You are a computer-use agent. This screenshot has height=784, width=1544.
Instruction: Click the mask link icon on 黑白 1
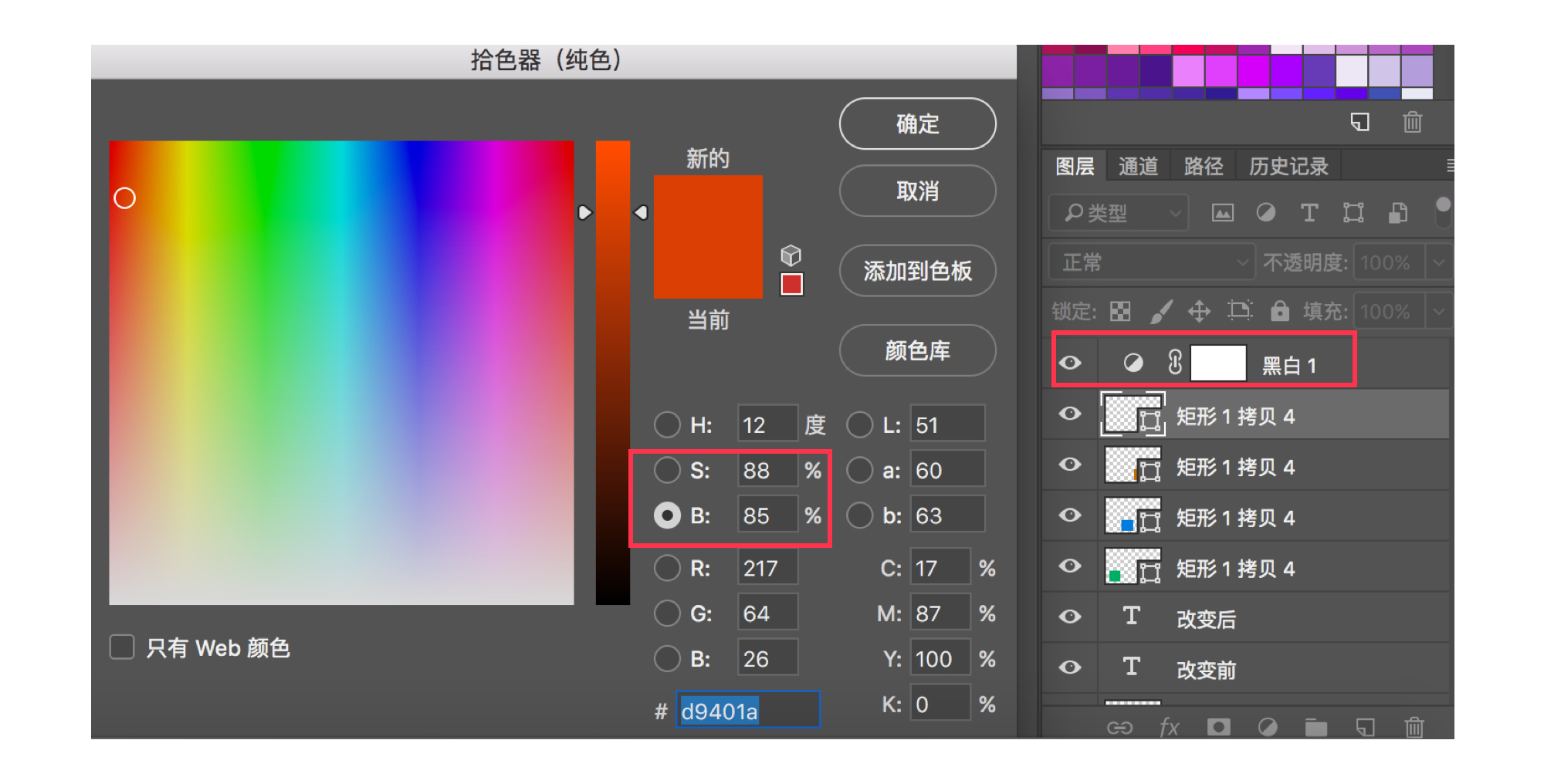point(1175,363)
